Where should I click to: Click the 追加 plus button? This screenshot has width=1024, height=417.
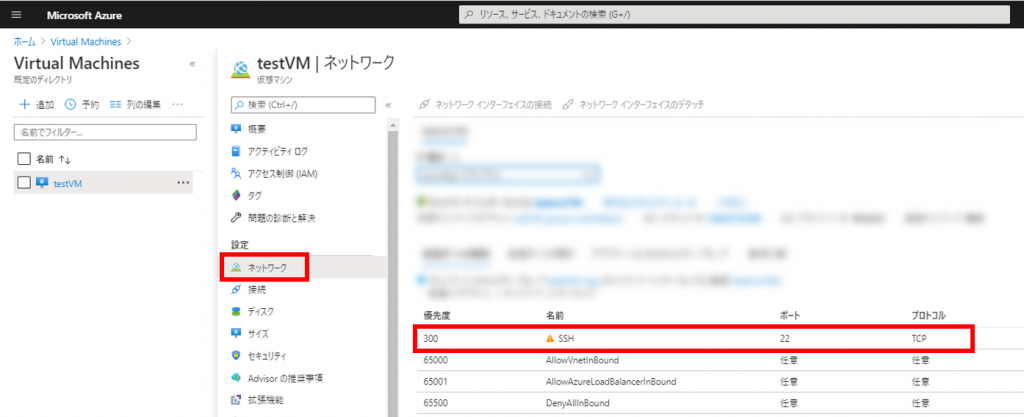tap(37, 104)
